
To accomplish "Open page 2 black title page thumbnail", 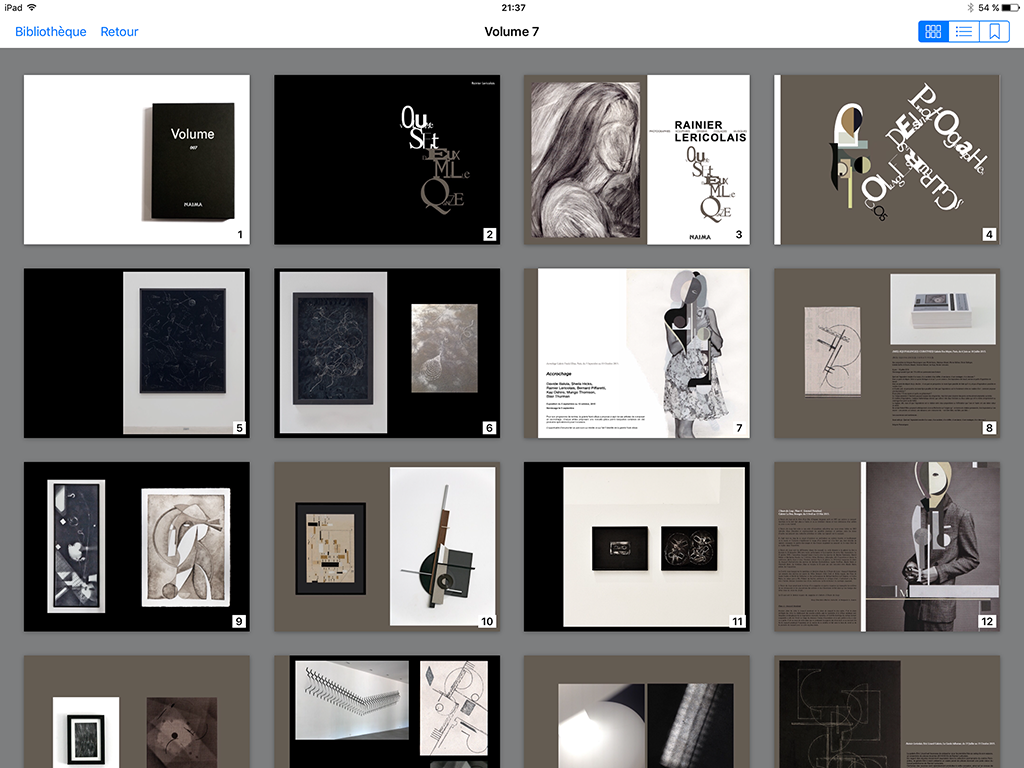I will 387,160.
